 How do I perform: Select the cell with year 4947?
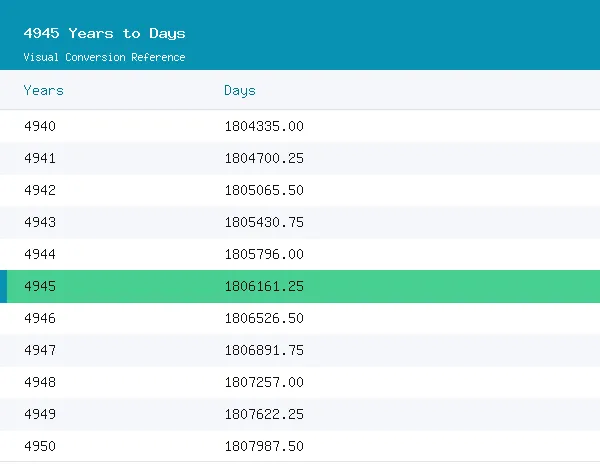click(x=40, y=350)
